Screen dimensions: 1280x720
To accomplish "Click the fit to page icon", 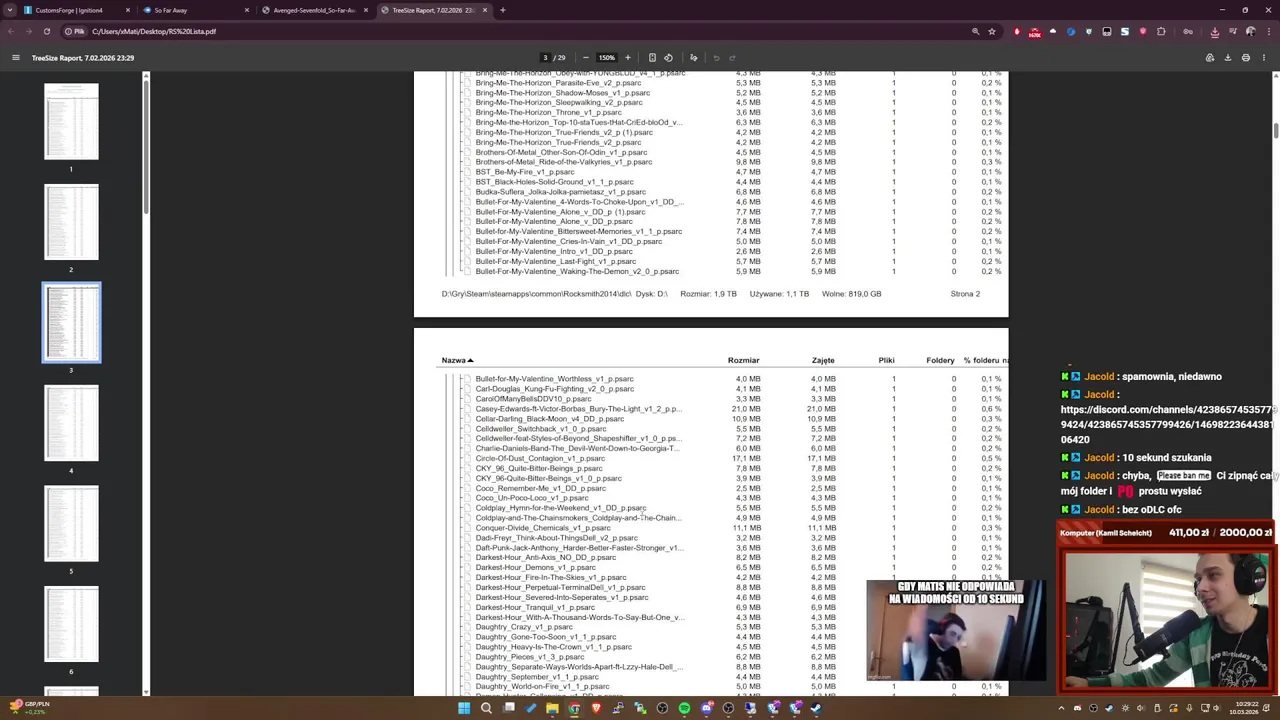I will click(652, 57).
